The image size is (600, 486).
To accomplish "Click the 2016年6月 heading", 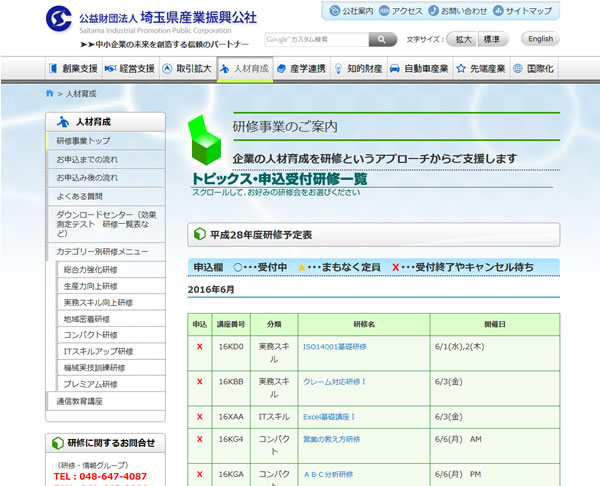I will coord(211,290).
